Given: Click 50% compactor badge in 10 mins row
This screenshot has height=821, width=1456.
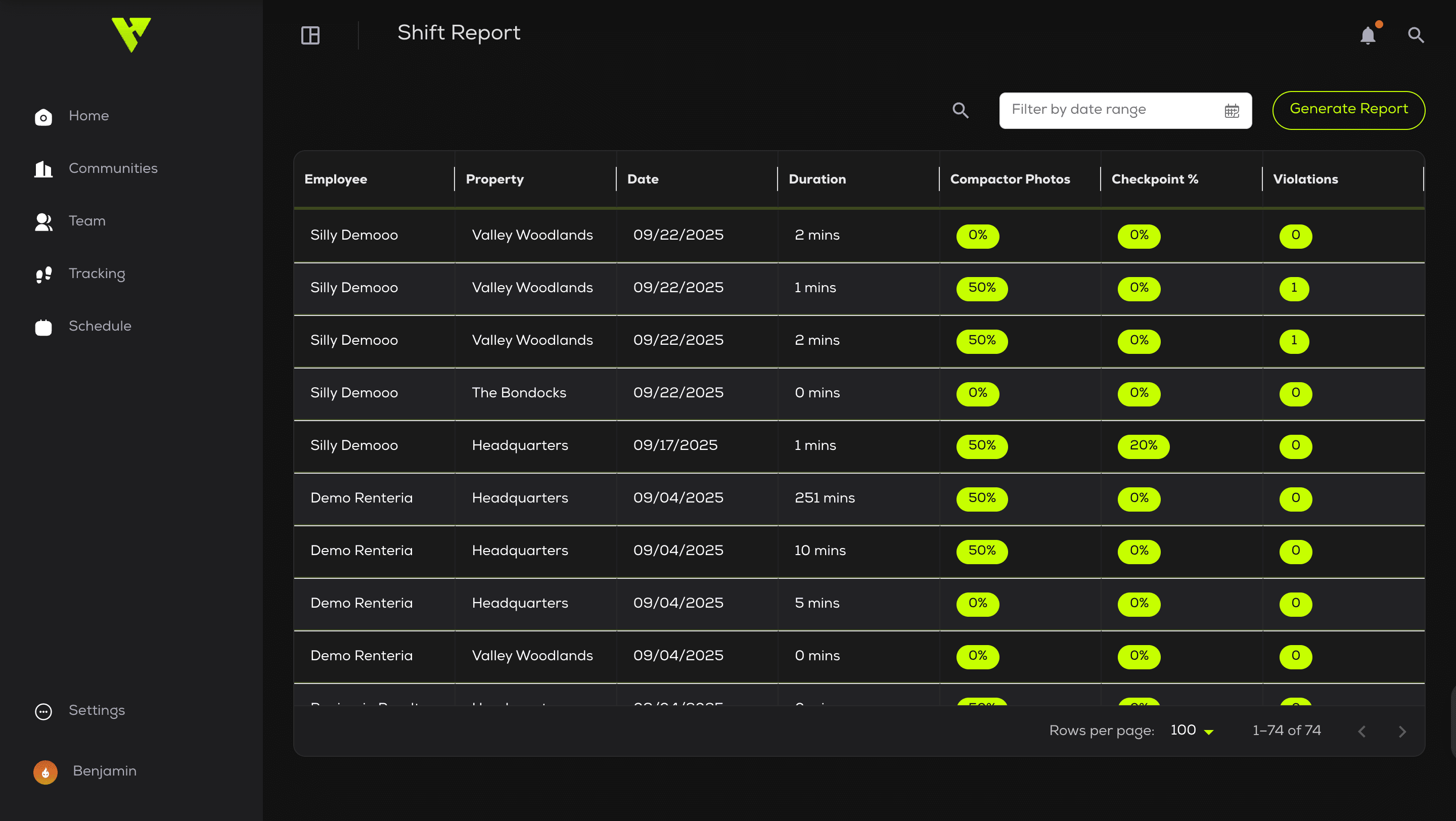Looking at the screenshot, I should tap(981, 551).
